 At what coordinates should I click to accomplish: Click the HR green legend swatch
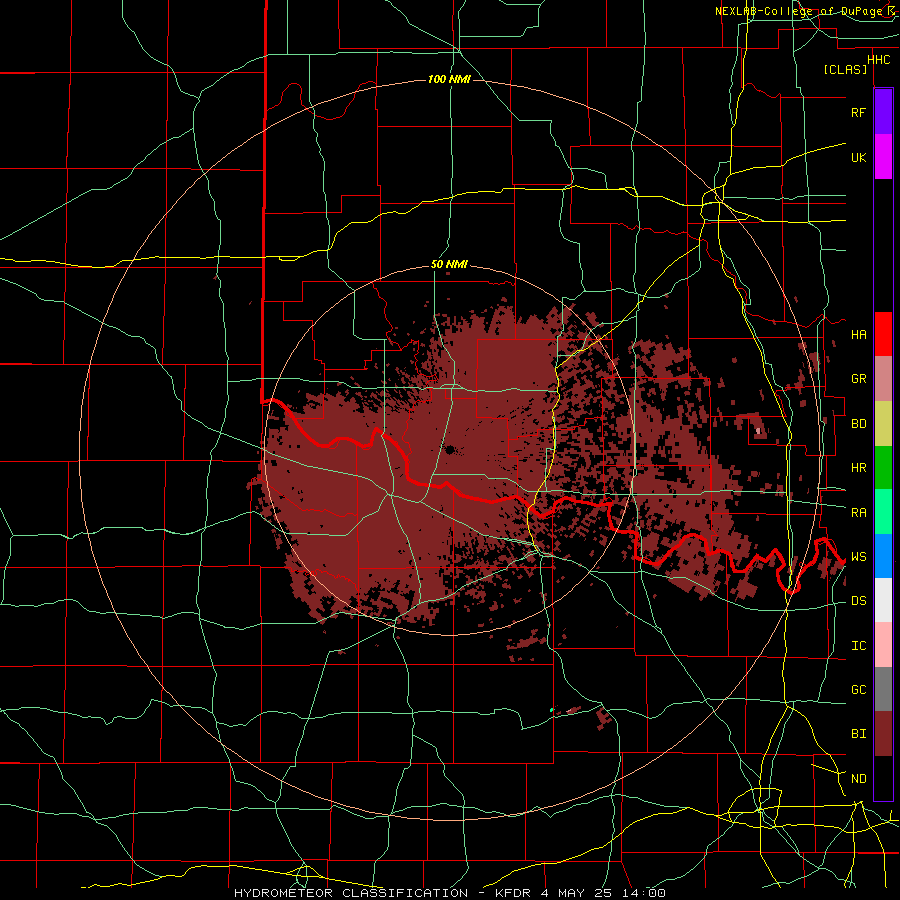[x=883, y=467]
